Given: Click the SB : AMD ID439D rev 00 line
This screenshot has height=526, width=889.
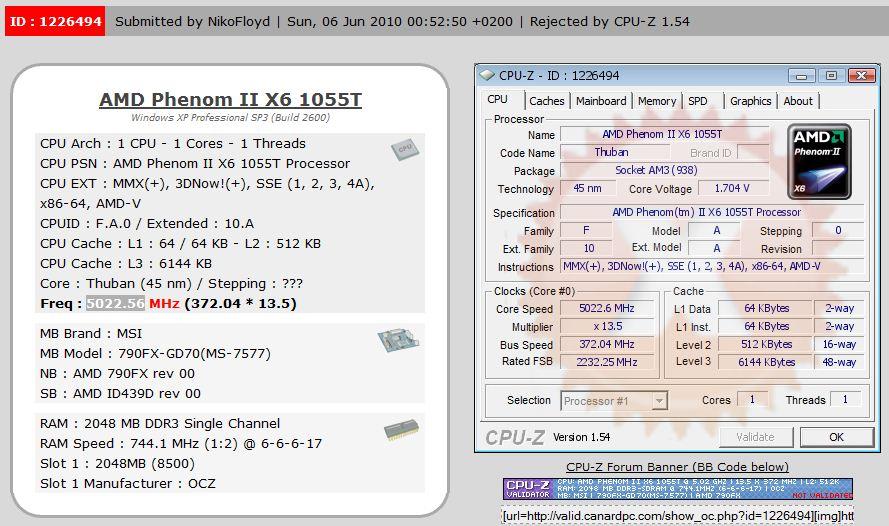Looking at the screenshot, I should point(120,393).
